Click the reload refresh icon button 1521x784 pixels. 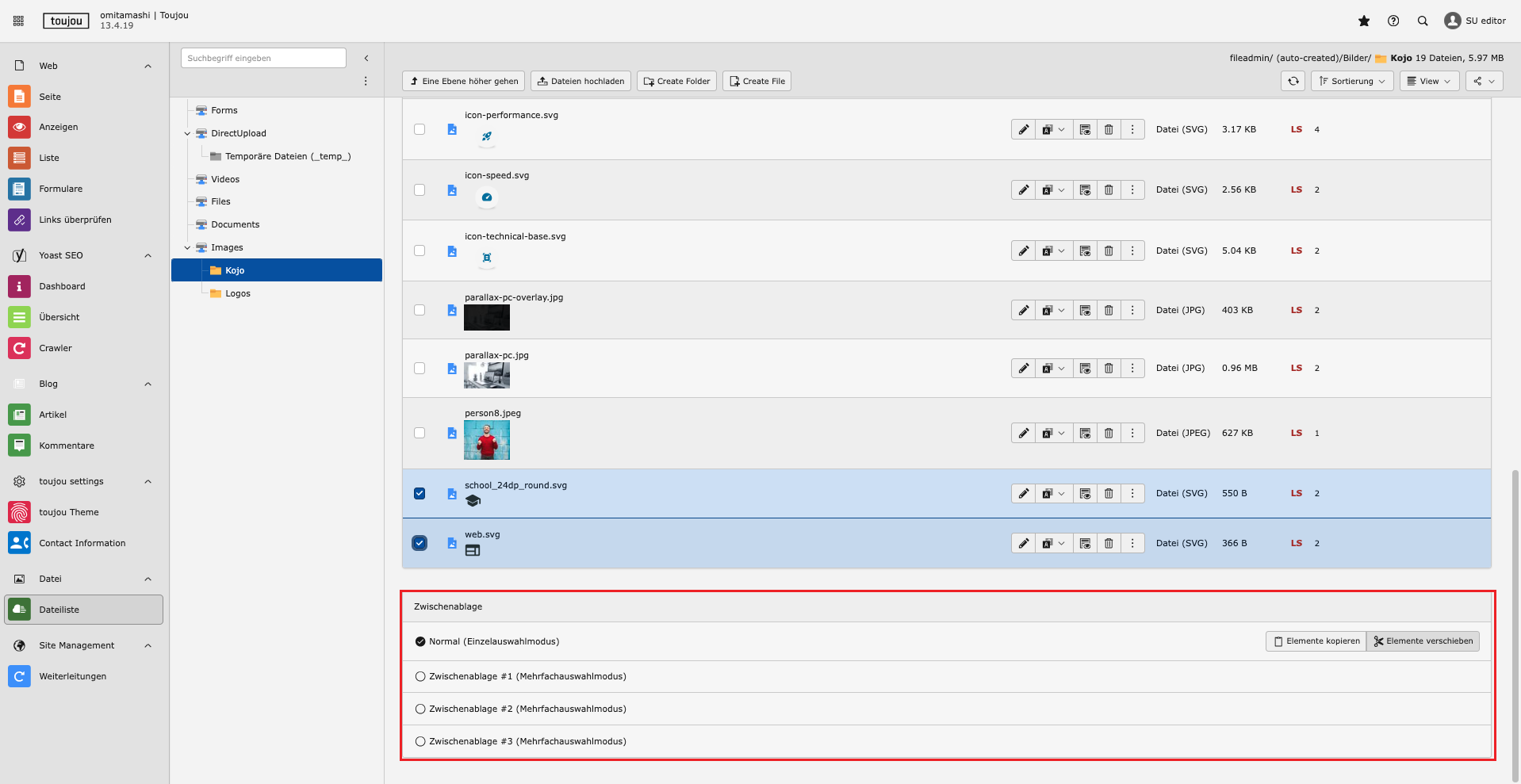click(x=1293, y=81)
